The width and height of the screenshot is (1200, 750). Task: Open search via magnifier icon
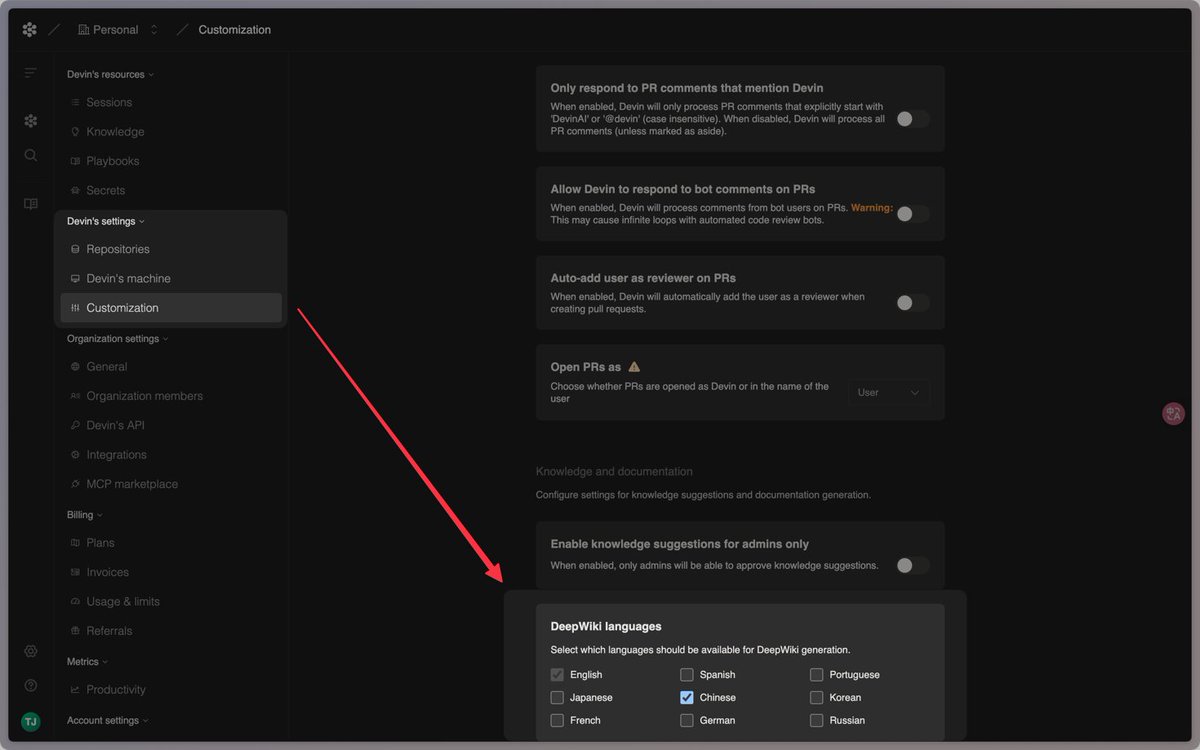click(x=31, y=155)
